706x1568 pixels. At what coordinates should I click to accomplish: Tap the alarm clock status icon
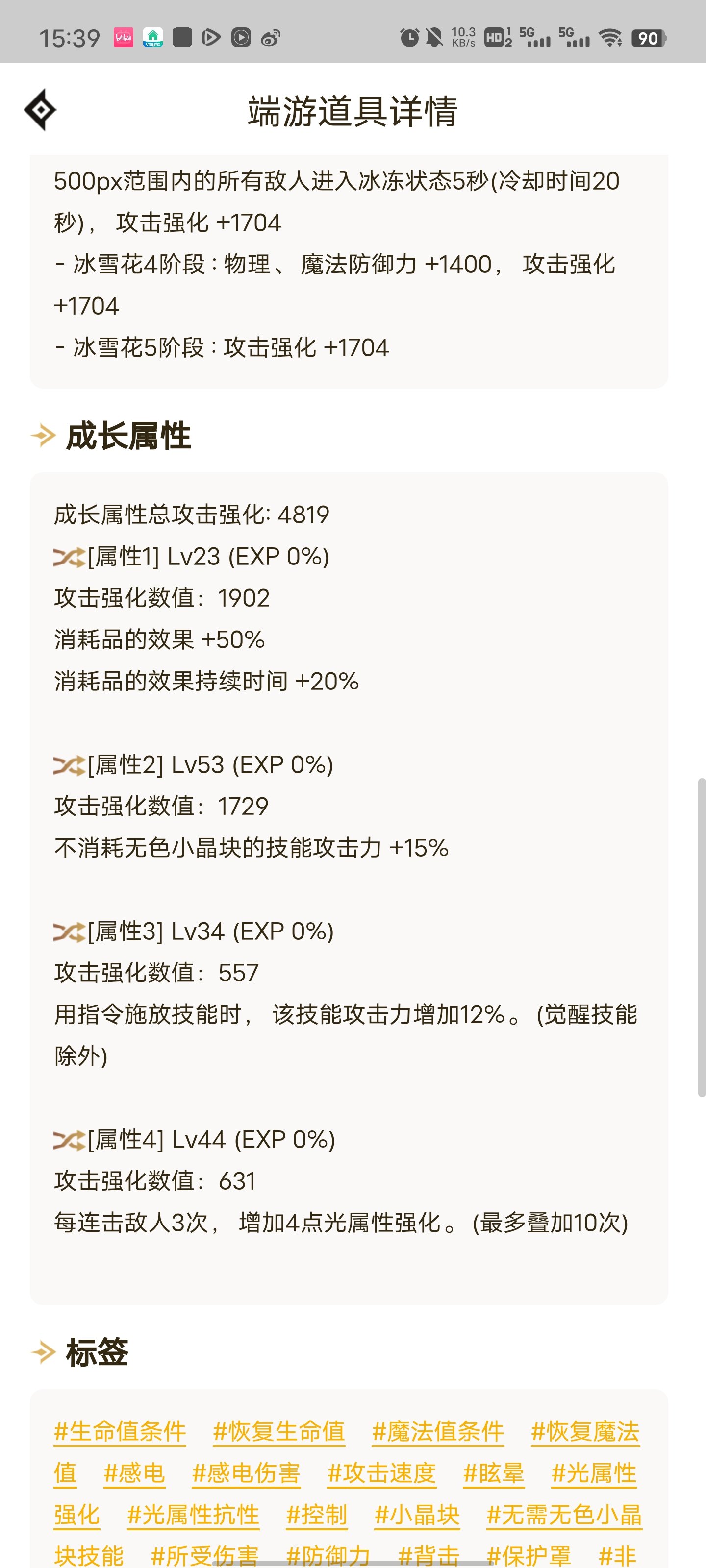click(x=409, y=38)
